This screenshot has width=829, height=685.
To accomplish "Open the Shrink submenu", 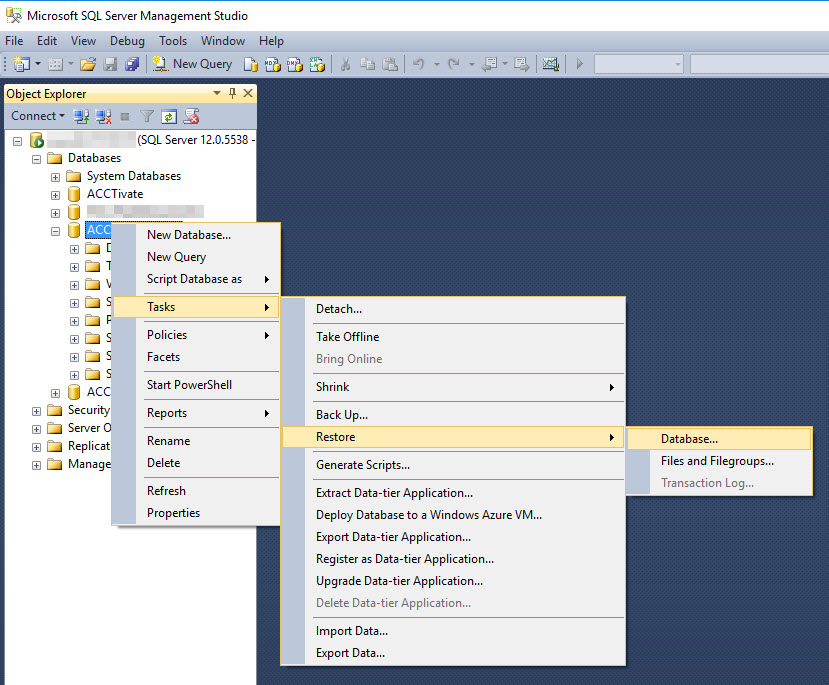I will [453, 387].
